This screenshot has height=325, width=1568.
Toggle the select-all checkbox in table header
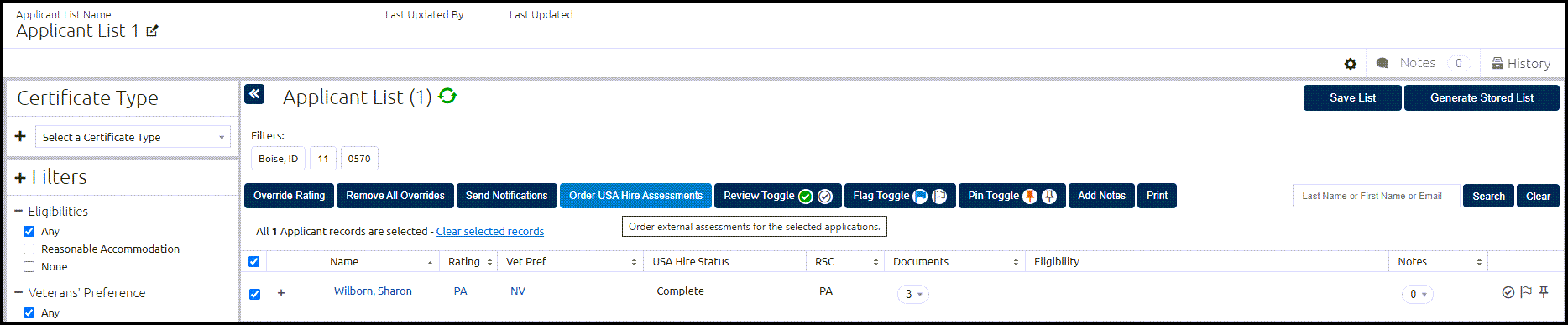254,262
